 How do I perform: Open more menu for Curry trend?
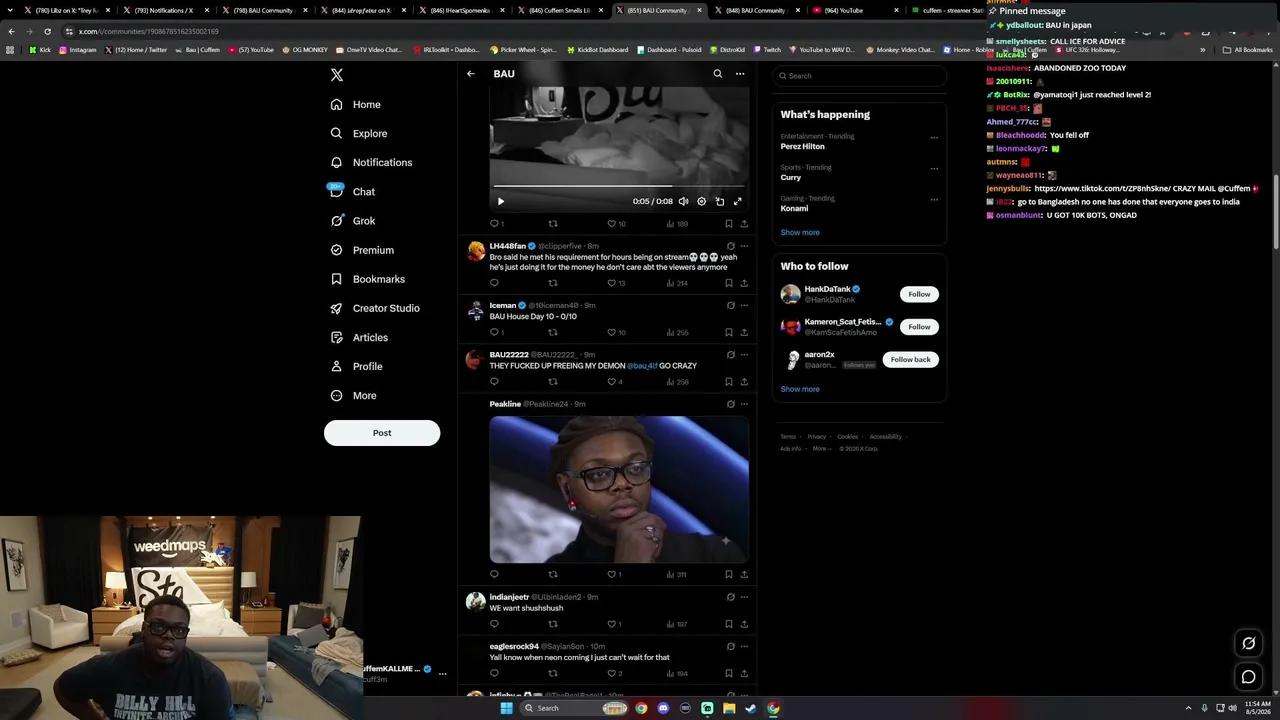pos(934,168)
